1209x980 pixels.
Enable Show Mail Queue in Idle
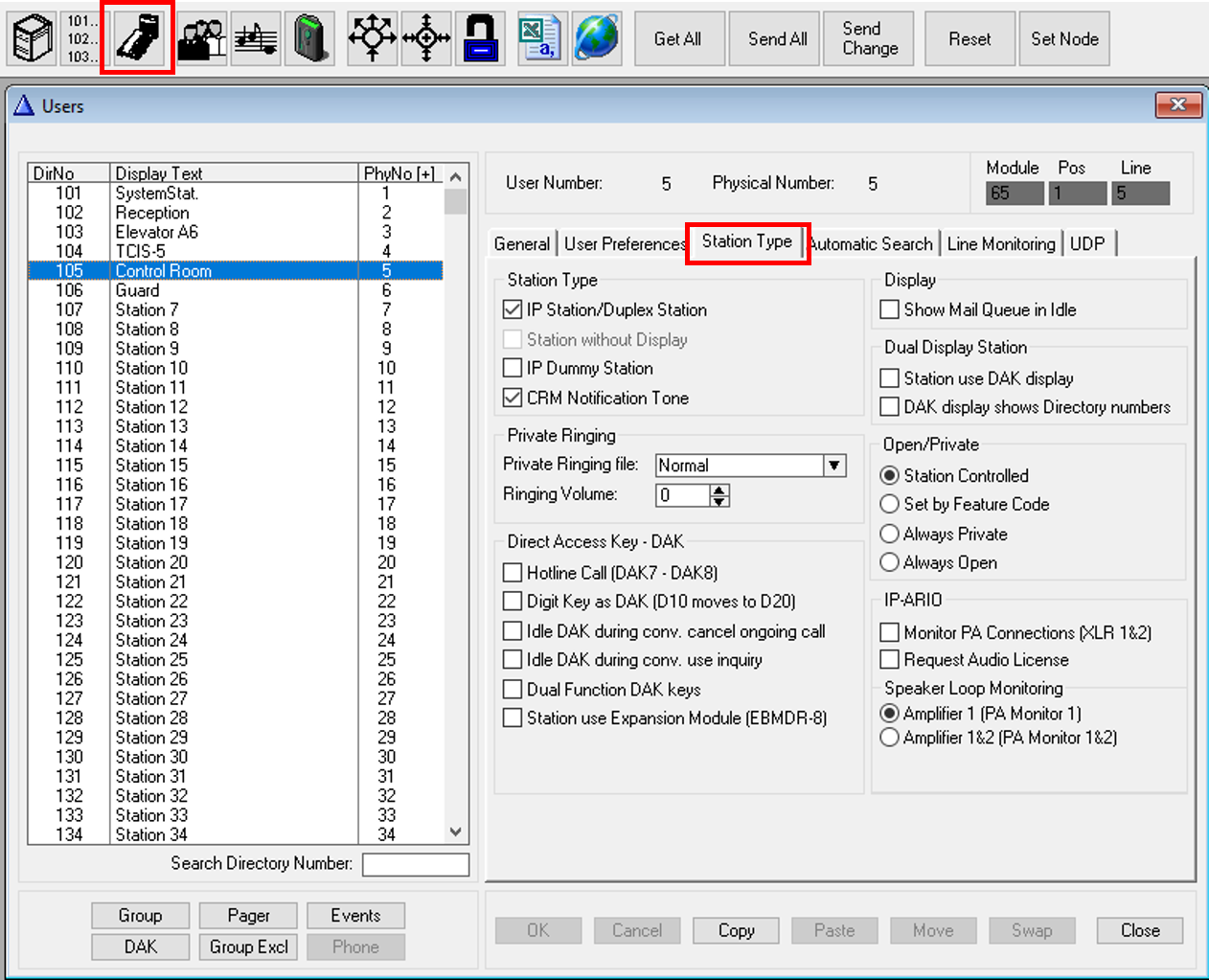pyautogui.click(x=890, y=310)
